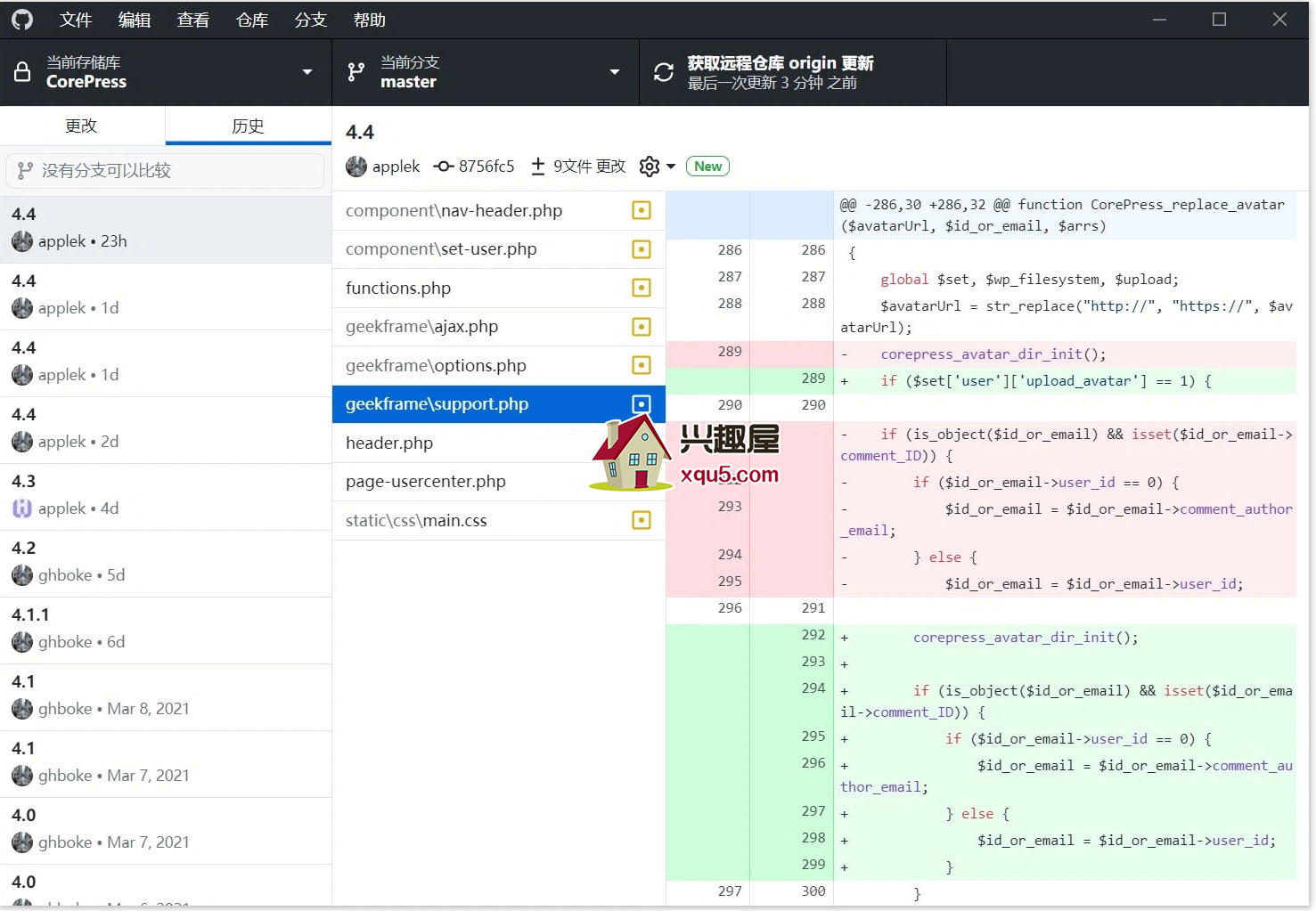Screen dimensions: 1316x911
Task: Click the New badge
Action: point(708,167)
